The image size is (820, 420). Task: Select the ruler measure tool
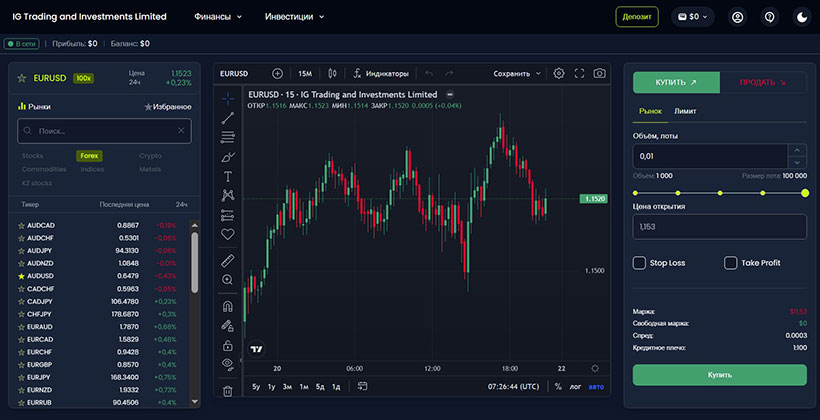coord(228,260)
